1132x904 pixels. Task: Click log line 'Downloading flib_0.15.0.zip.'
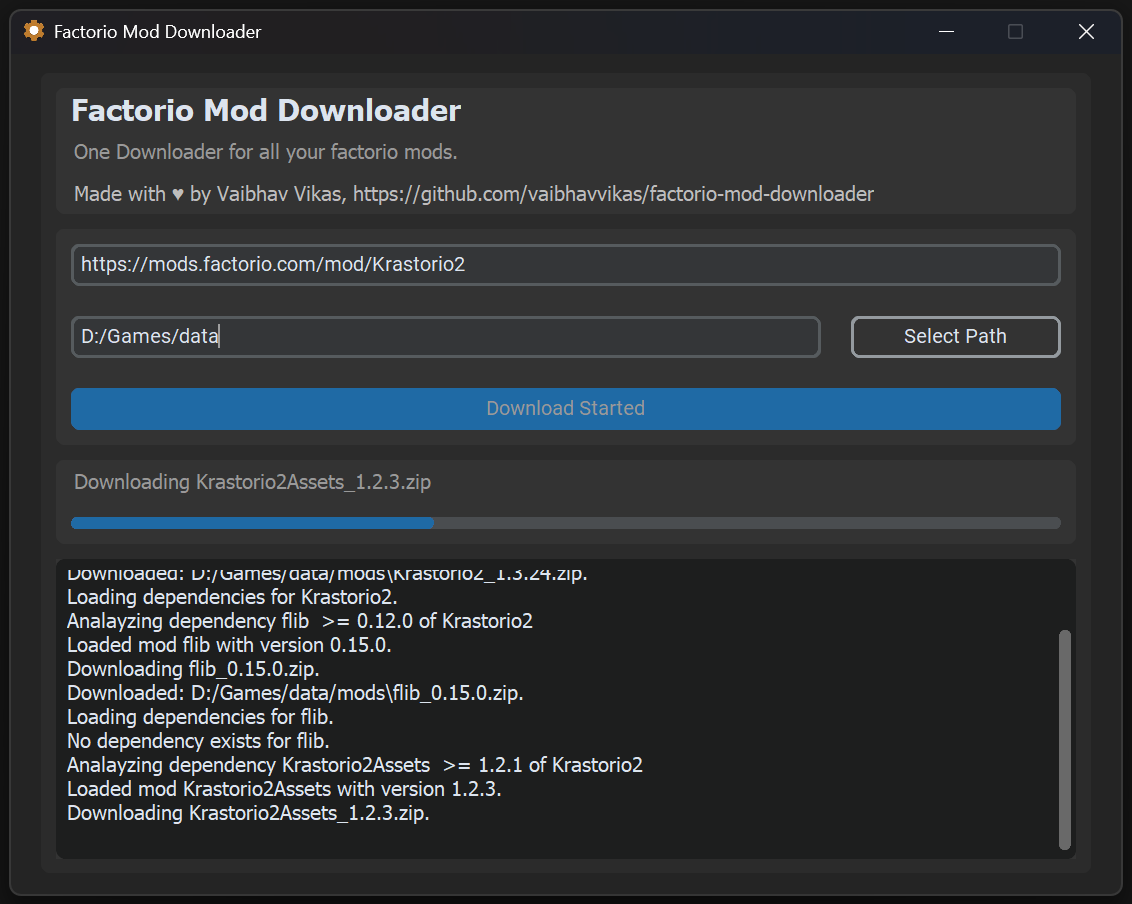(x=193, y=669)
